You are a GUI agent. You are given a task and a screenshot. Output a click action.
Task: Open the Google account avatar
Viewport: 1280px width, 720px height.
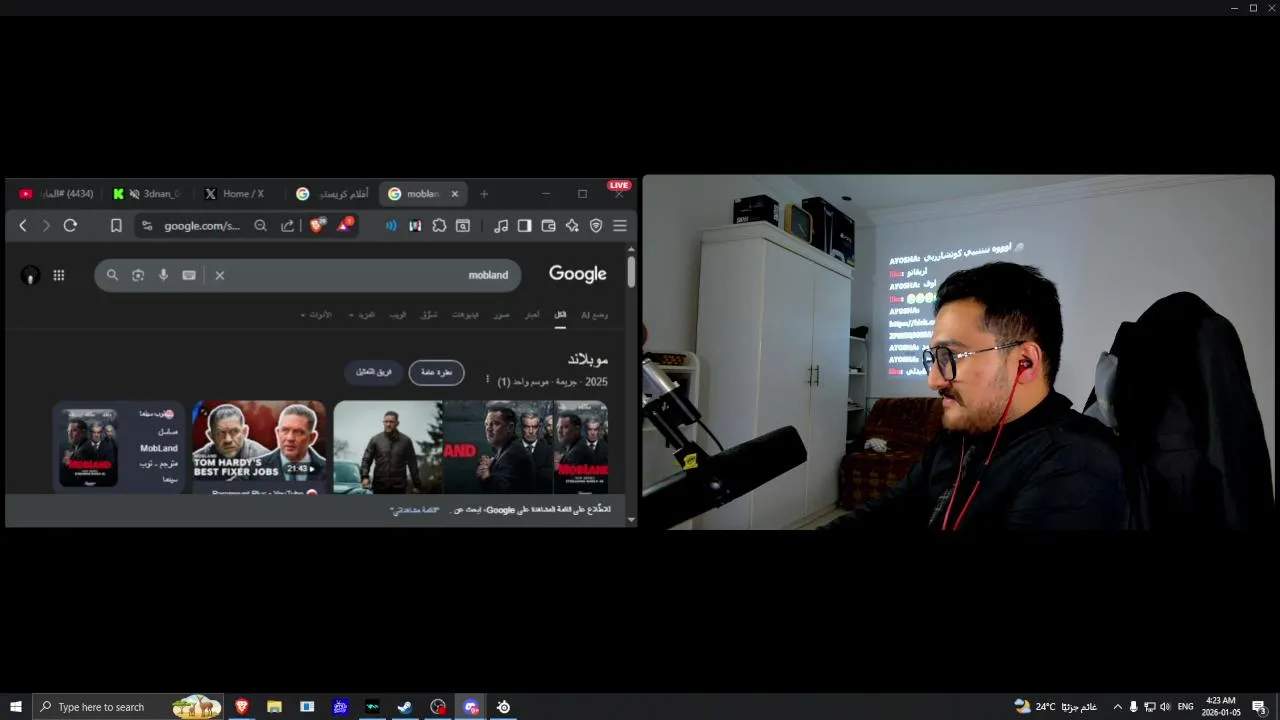tap(30, 275)
